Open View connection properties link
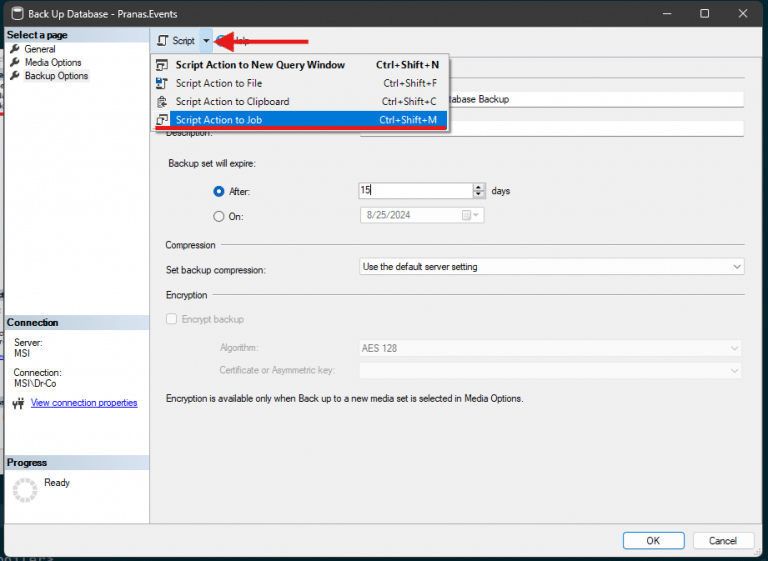768x561 pixels. click(84, 403)
